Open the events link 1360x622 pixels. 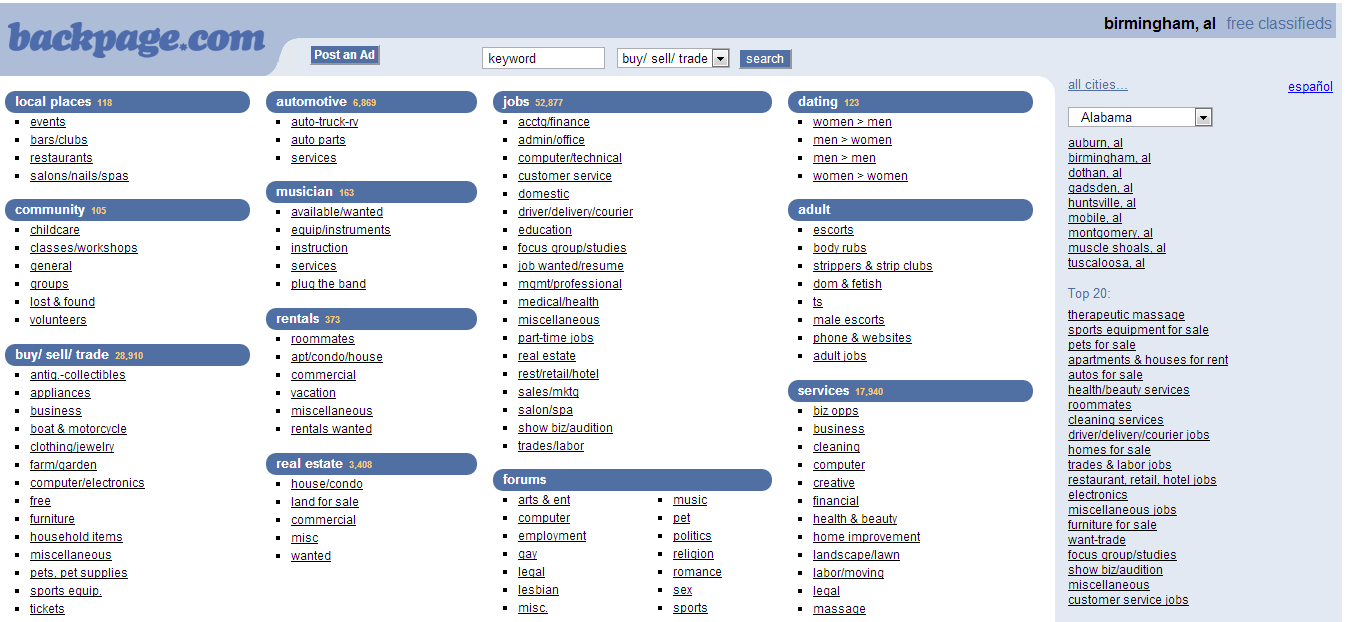point(48,122)
